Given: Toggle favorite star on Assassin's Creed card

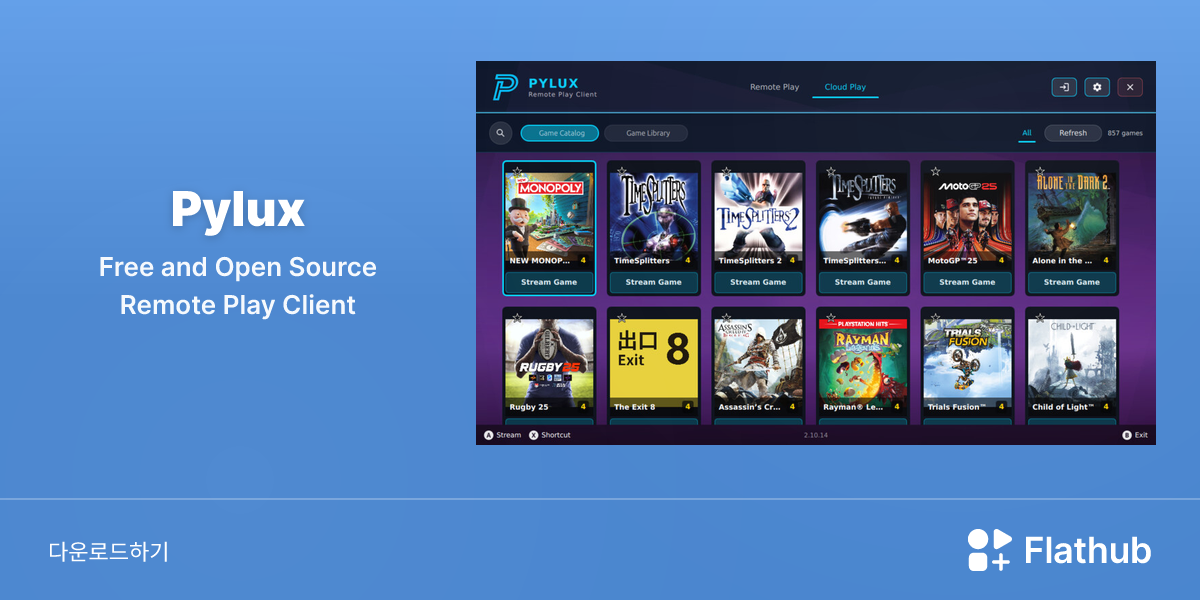Looking at the screenshot, I should point(726,319).
